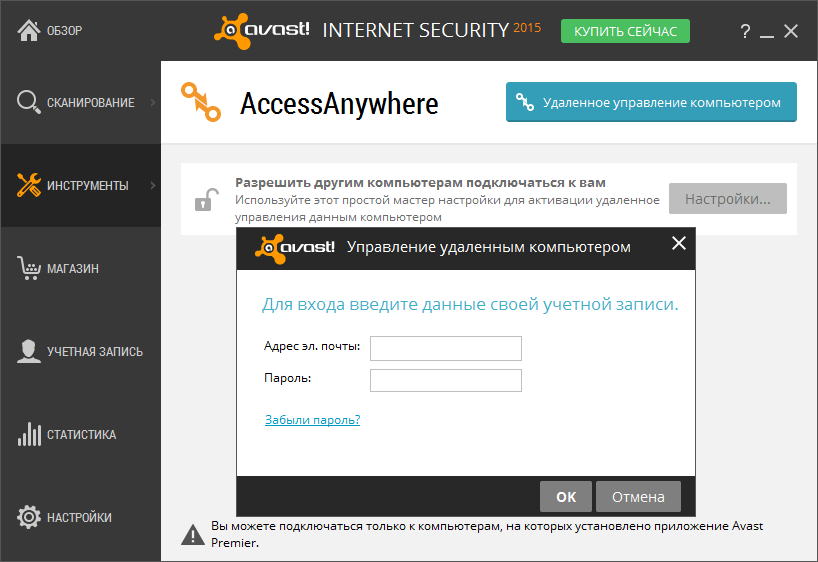Expand the Сканирование submenu arrow
This screenshot has height=562, width=818.
[x=153, y=102]
